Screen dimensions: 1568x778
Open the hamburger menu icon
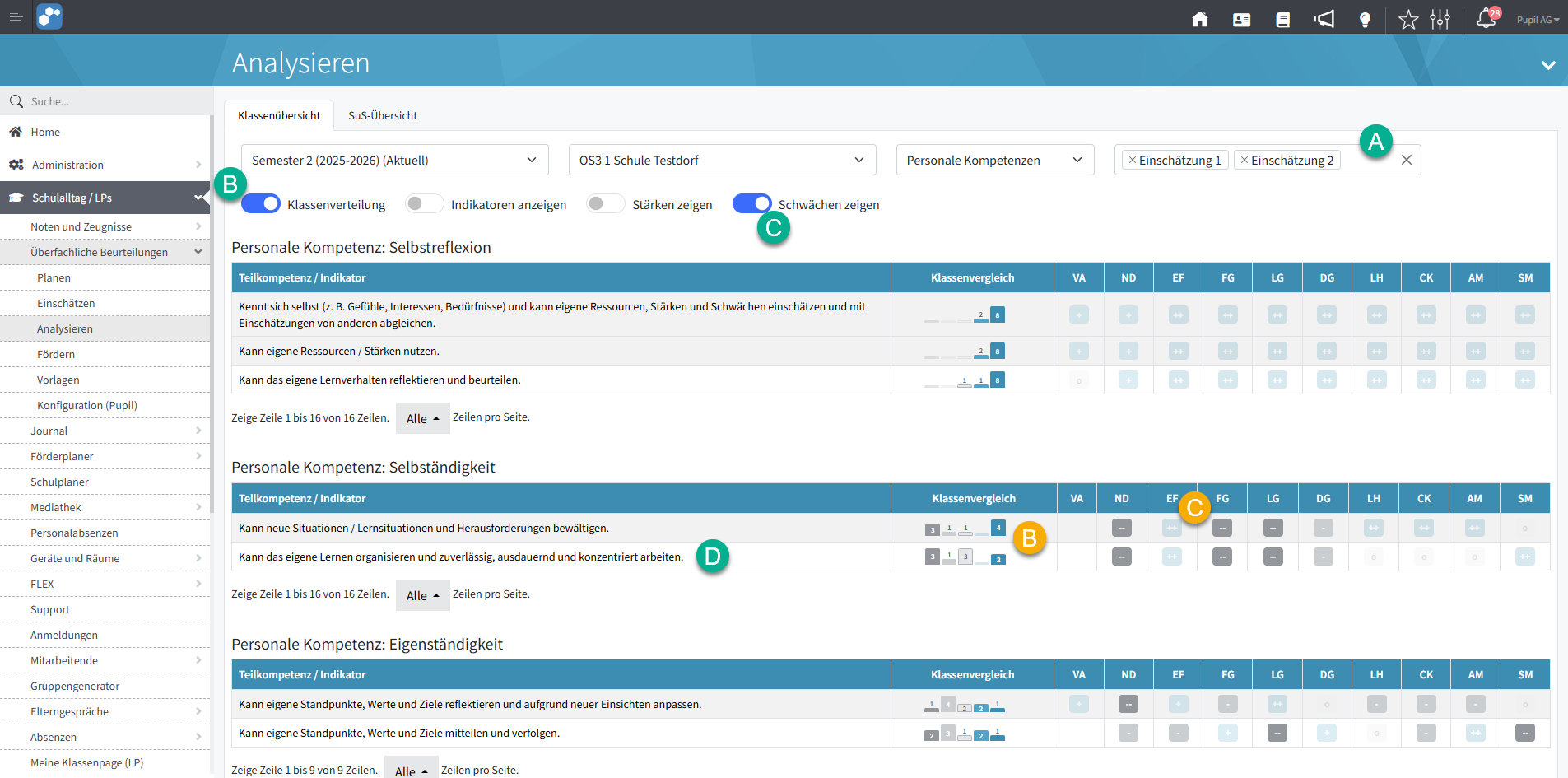(16, 16)
